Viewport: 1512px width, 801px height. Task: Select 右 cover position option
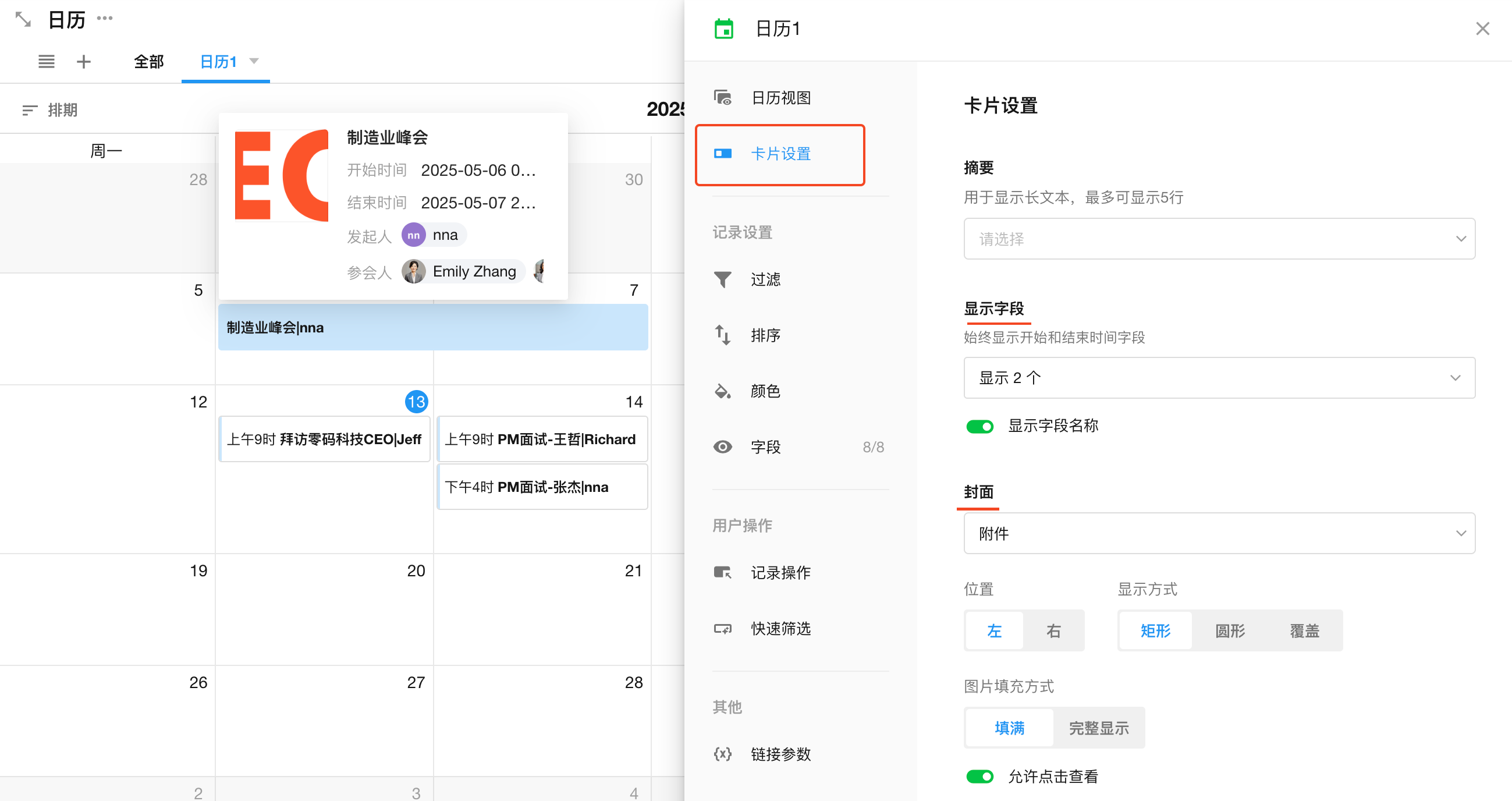tap(1053, 630)
